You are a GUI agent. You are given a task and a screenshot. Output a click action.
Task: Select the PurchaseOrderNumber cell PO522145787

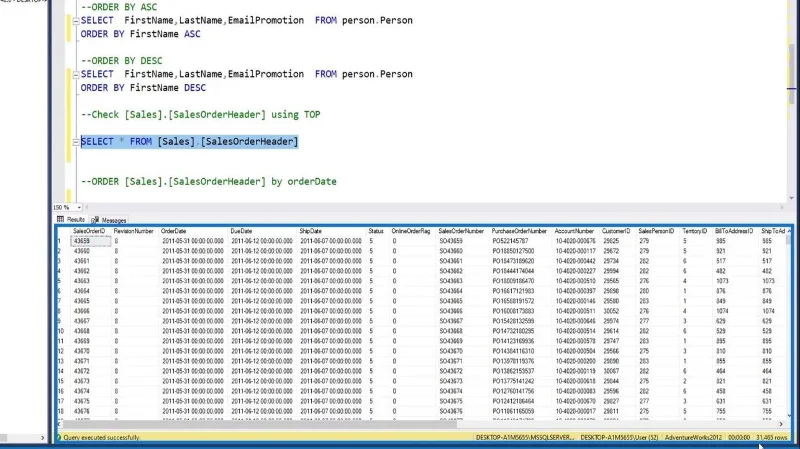520,241
